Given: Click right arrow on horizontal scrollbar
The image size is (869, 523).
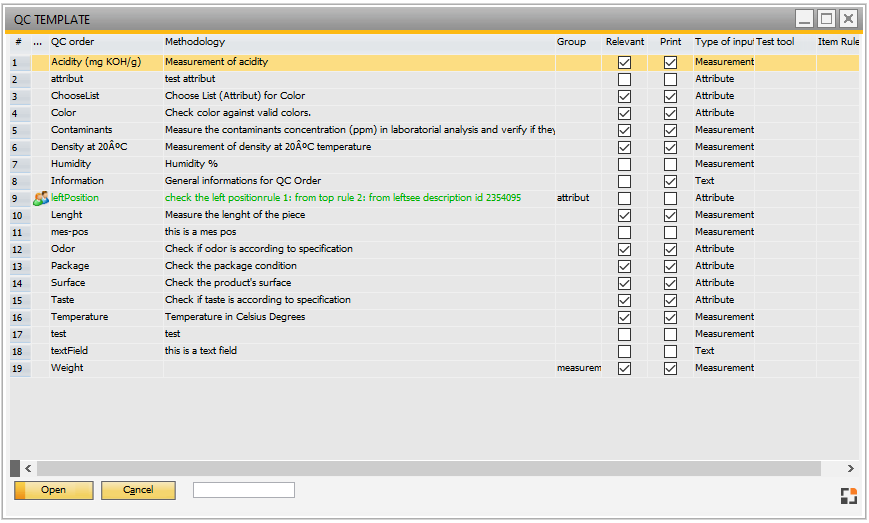Looking at the screenshot, I should [850, 468].
